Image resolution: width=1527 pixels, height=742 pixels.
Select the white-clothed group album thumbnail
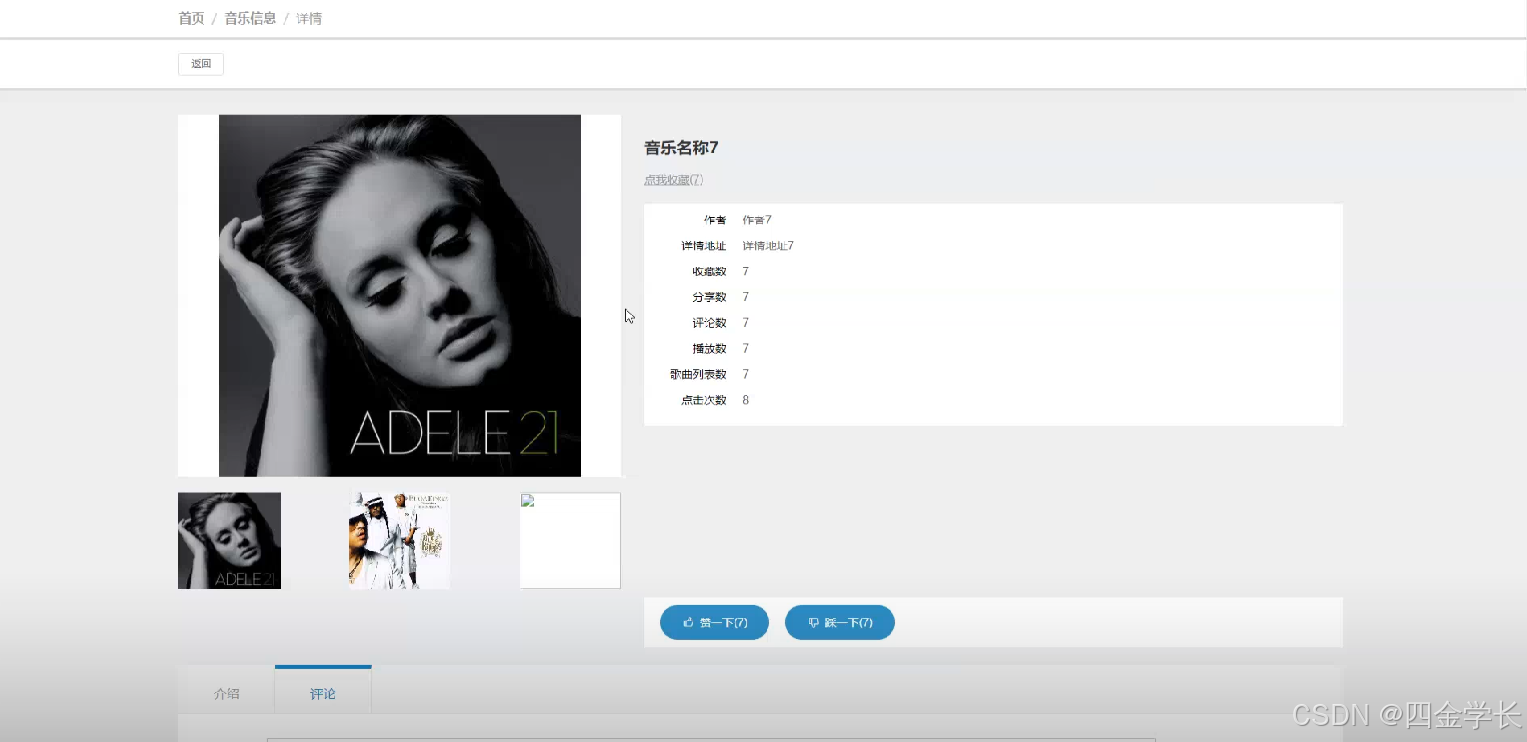tap(399, 540)
